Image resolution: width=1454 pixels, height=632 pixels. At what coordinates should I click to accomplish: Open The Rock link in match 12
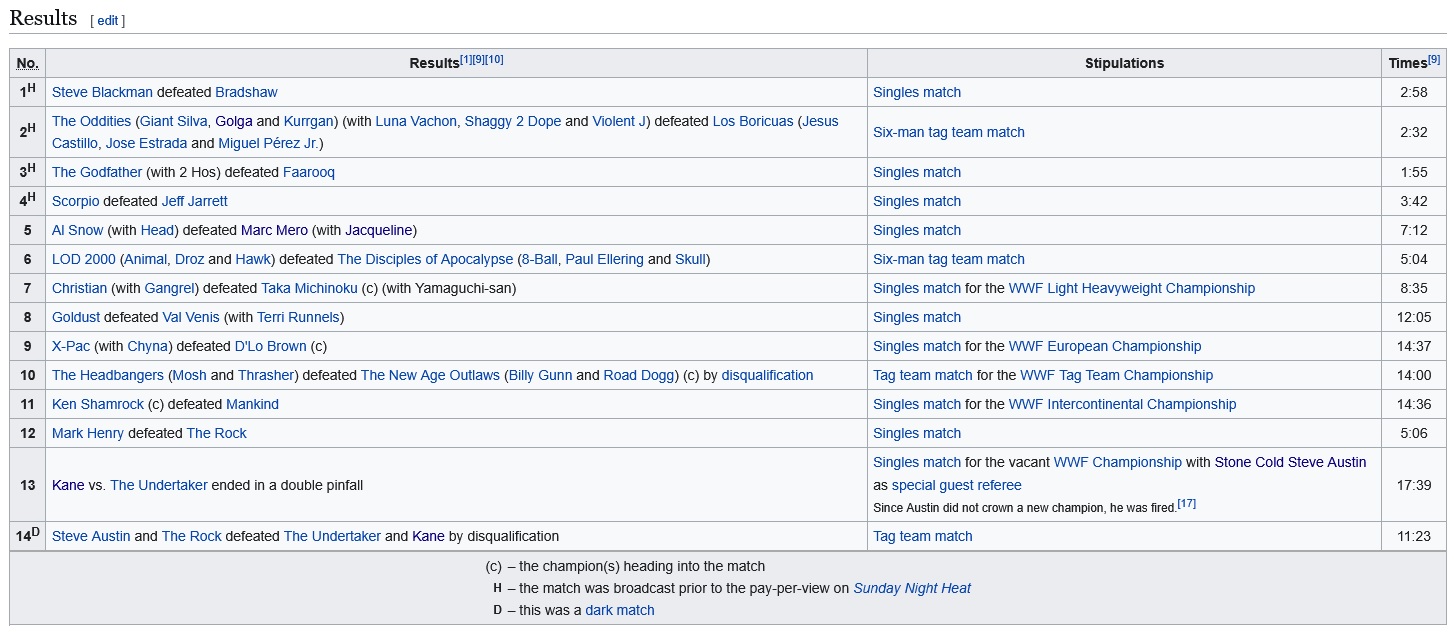point(216,433)
